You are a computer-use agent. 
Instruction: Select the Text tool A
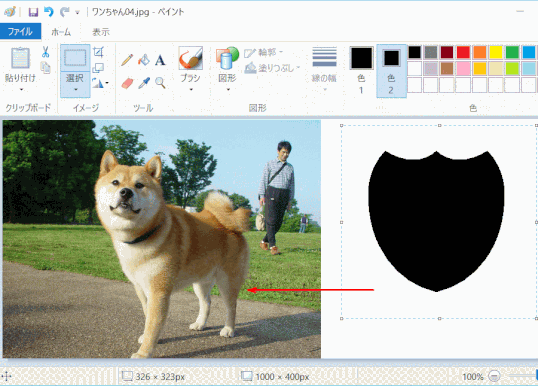point(160,60)
